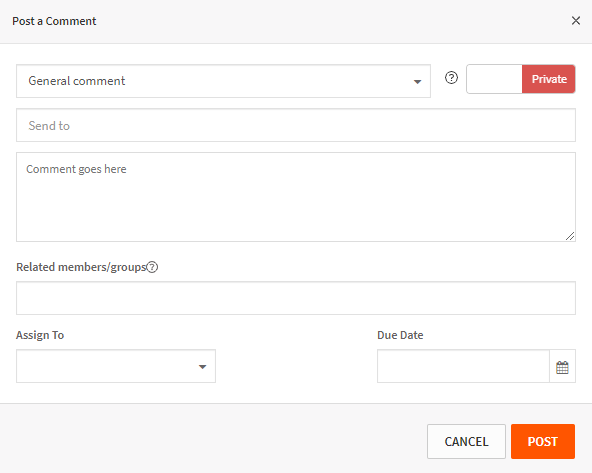Show help for Related members/groups
The height and width of the screenshot is (473, 592).
pyautogui.click(x=152, y=267)
